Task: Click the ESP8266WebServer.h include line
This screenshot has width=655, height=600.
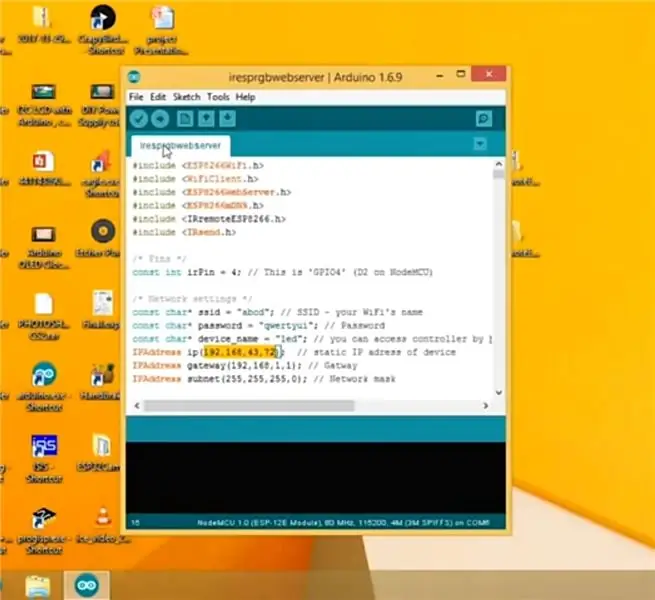Action: tap(212, 192)
